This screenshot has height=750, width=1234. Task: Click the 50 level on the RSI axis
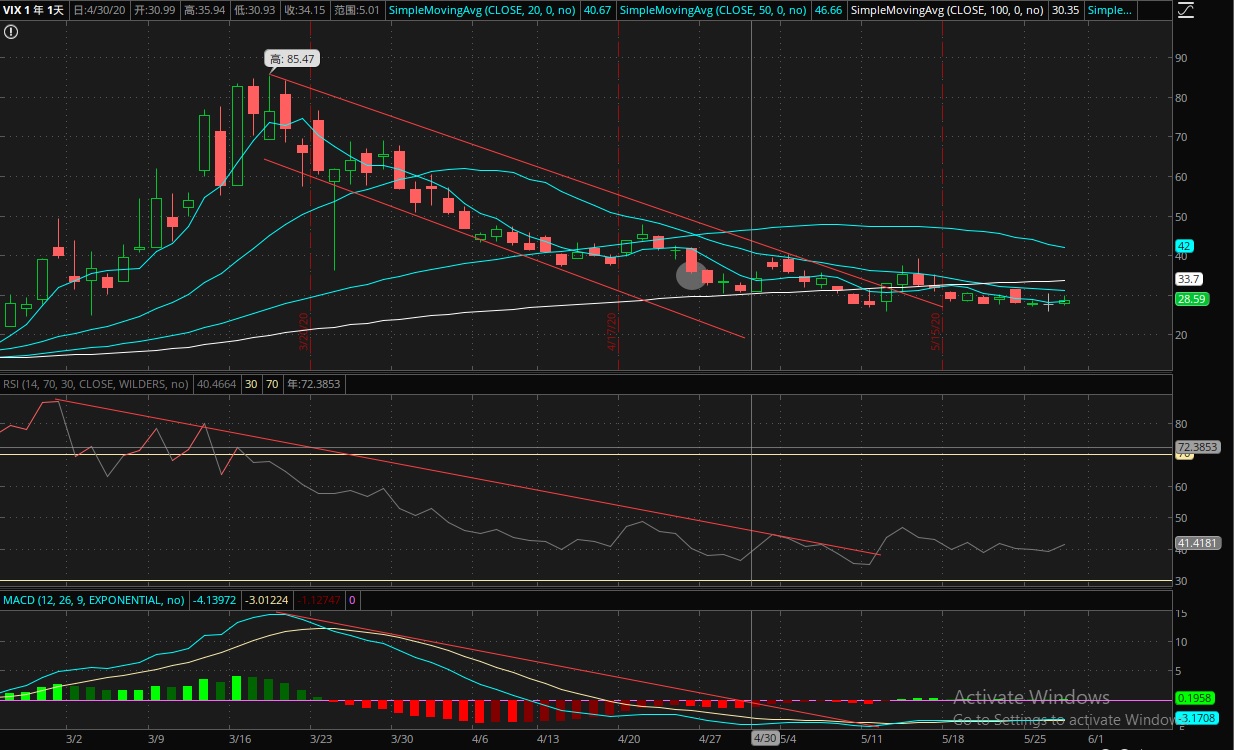tap(1183, 518)
